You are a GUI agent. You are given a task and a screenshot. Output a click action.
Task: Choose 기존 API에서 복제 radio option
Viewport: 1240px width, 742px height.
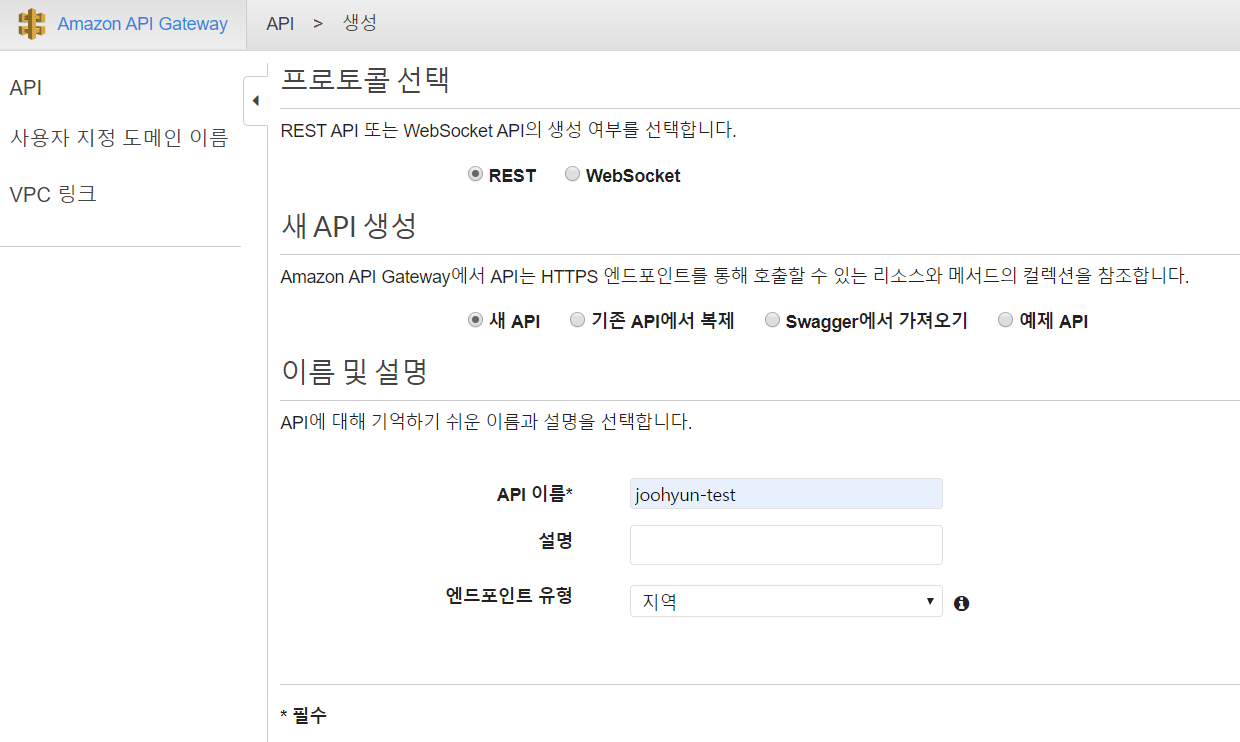pyautogui.click(x=577, y=320)
